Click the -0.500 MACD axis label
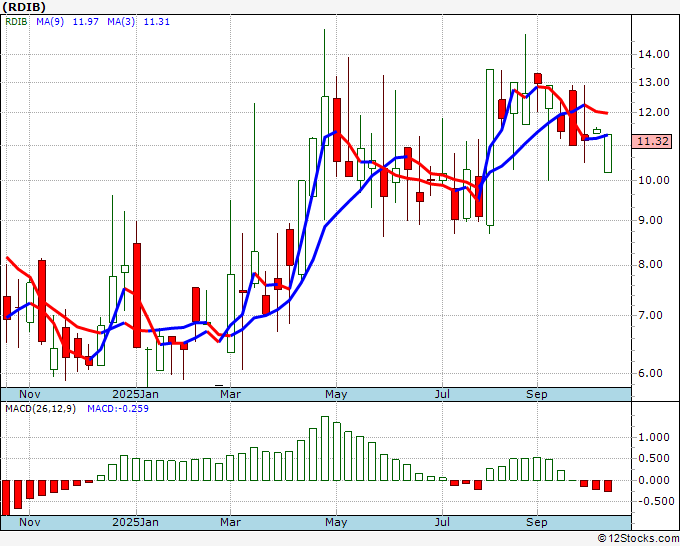Screen dimensions: 680x546 pos(652,501)
